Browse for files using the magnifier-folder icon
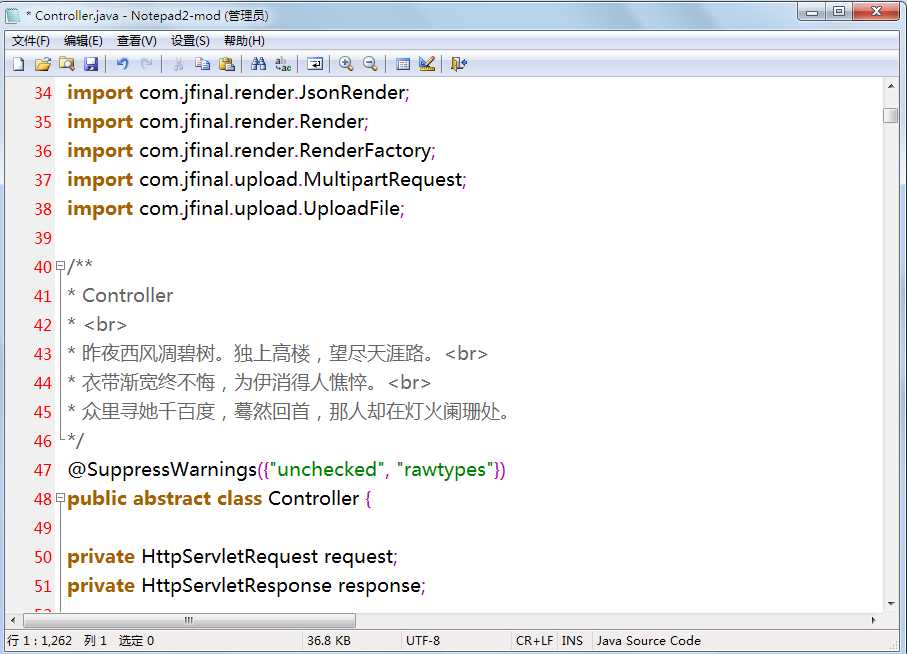907x654 pixels. (67, 64)
